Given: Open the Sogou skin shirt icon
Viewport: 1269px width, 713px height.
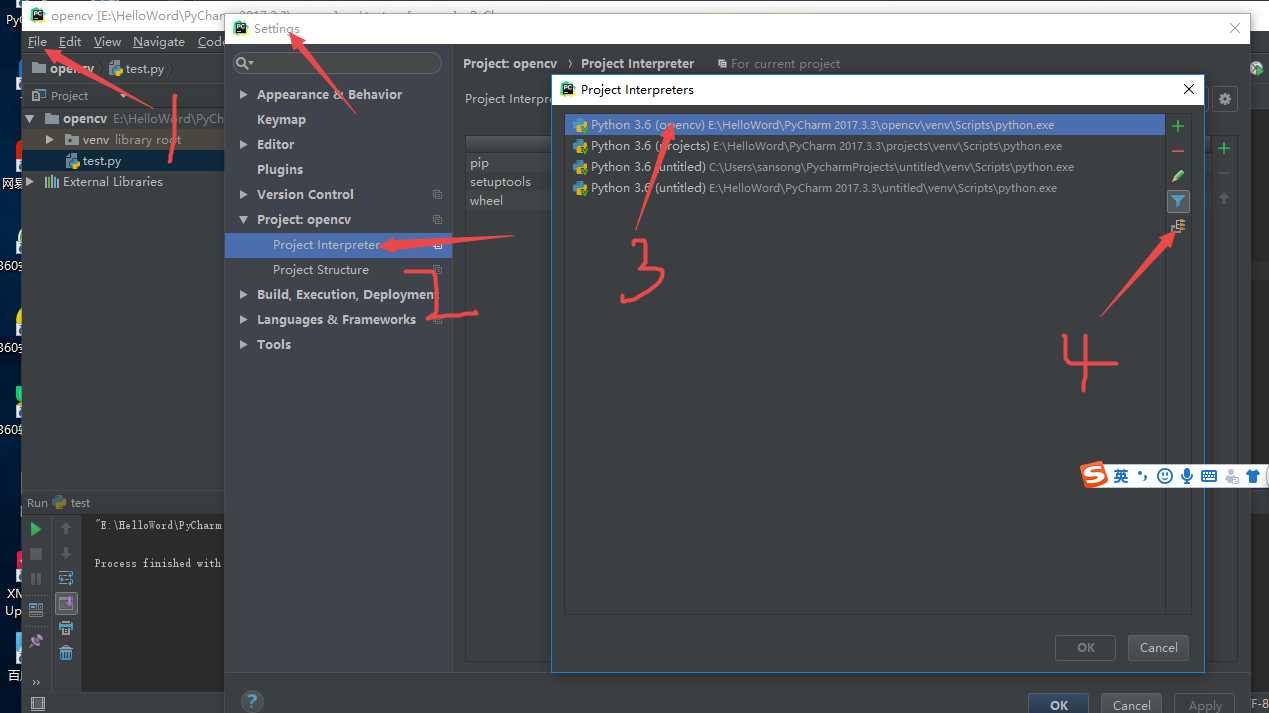Looking at the screenshot, I should (1252, 477).
